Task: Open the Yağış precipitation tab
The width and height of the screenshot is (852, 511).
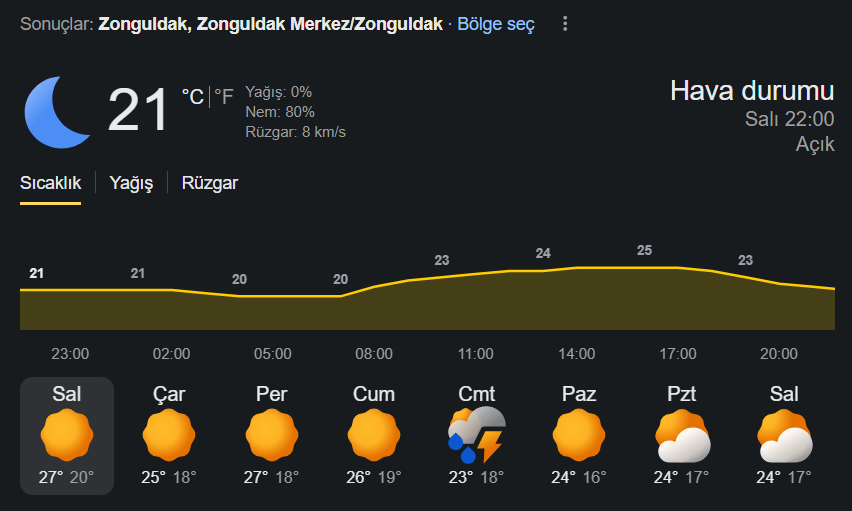Action: 131,183
